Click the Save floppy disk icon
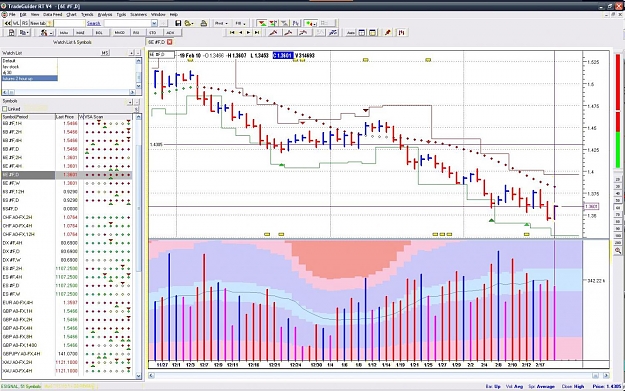The image size is (625, 391). point(178,24)
